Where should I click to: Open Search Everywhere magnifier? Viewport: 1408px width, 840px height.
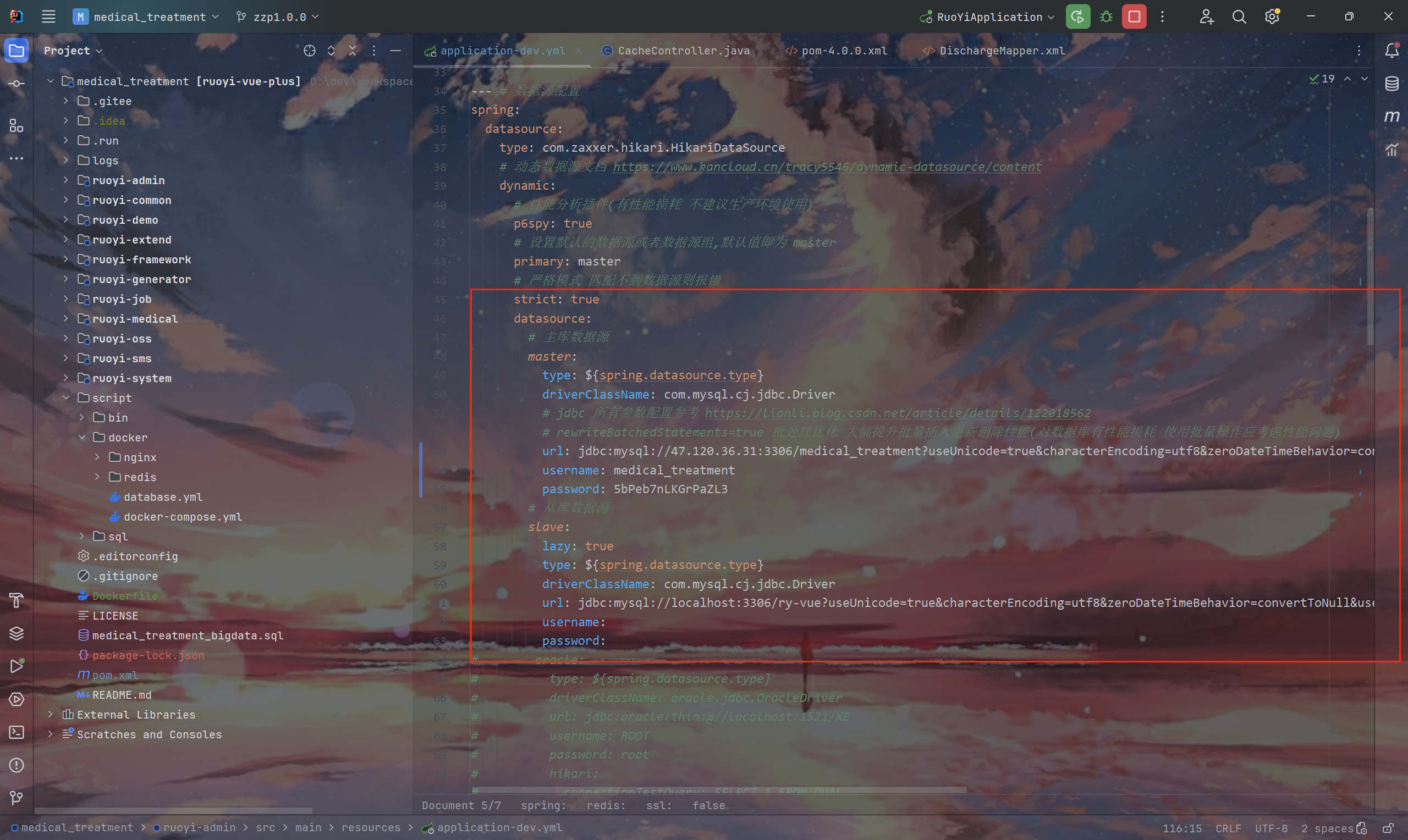[1239, 17]
